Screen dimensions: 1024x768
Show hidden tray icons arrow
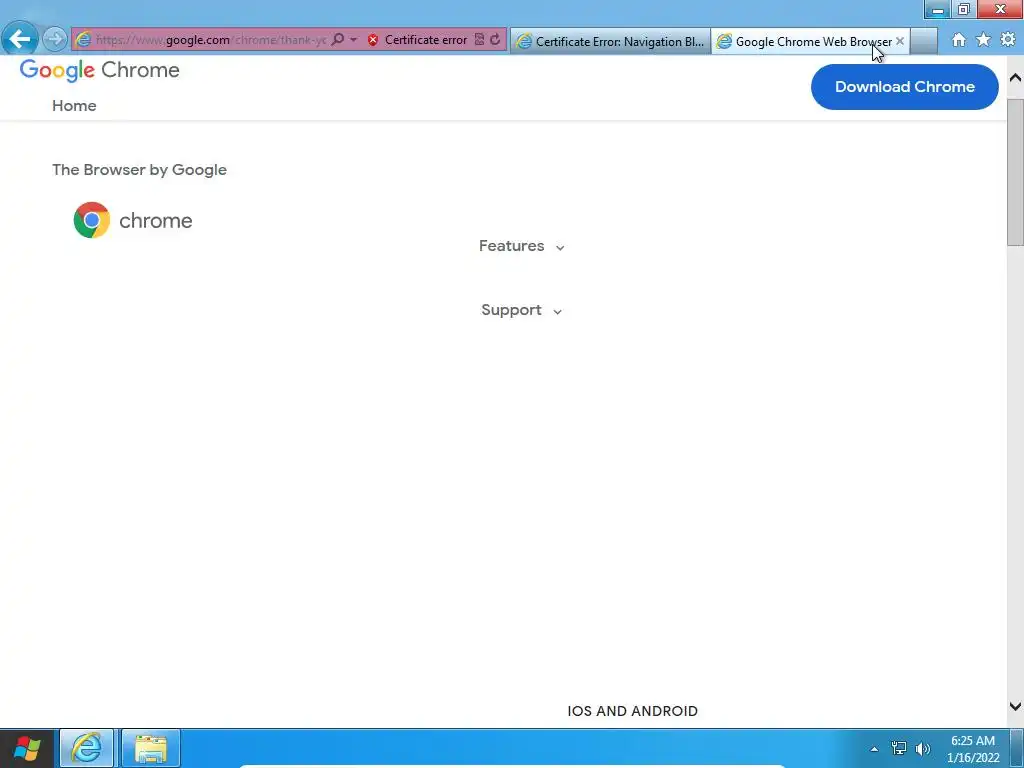(874, 749)
